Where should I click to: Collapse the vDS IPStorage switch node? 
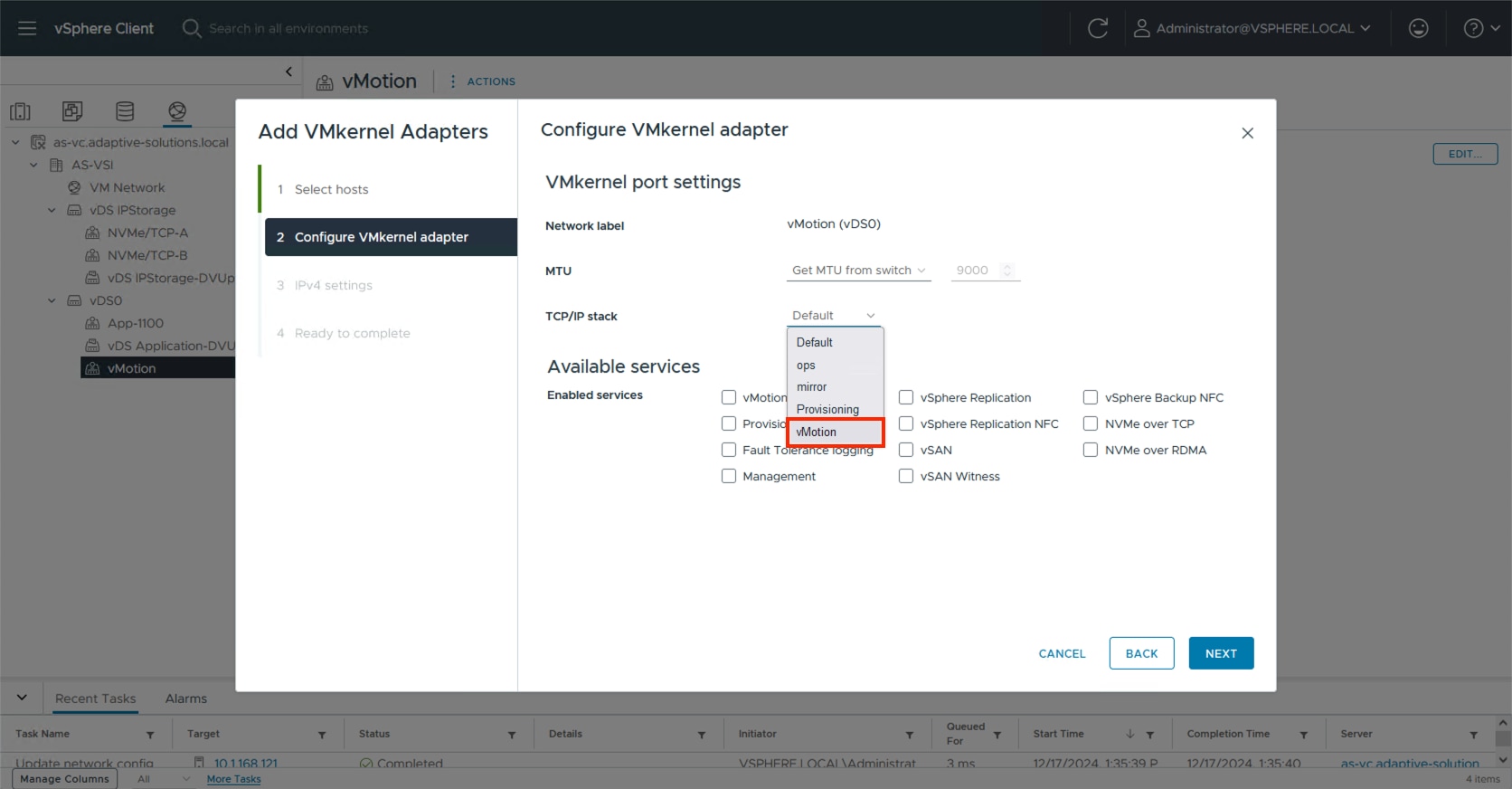(x=52, y=210)
